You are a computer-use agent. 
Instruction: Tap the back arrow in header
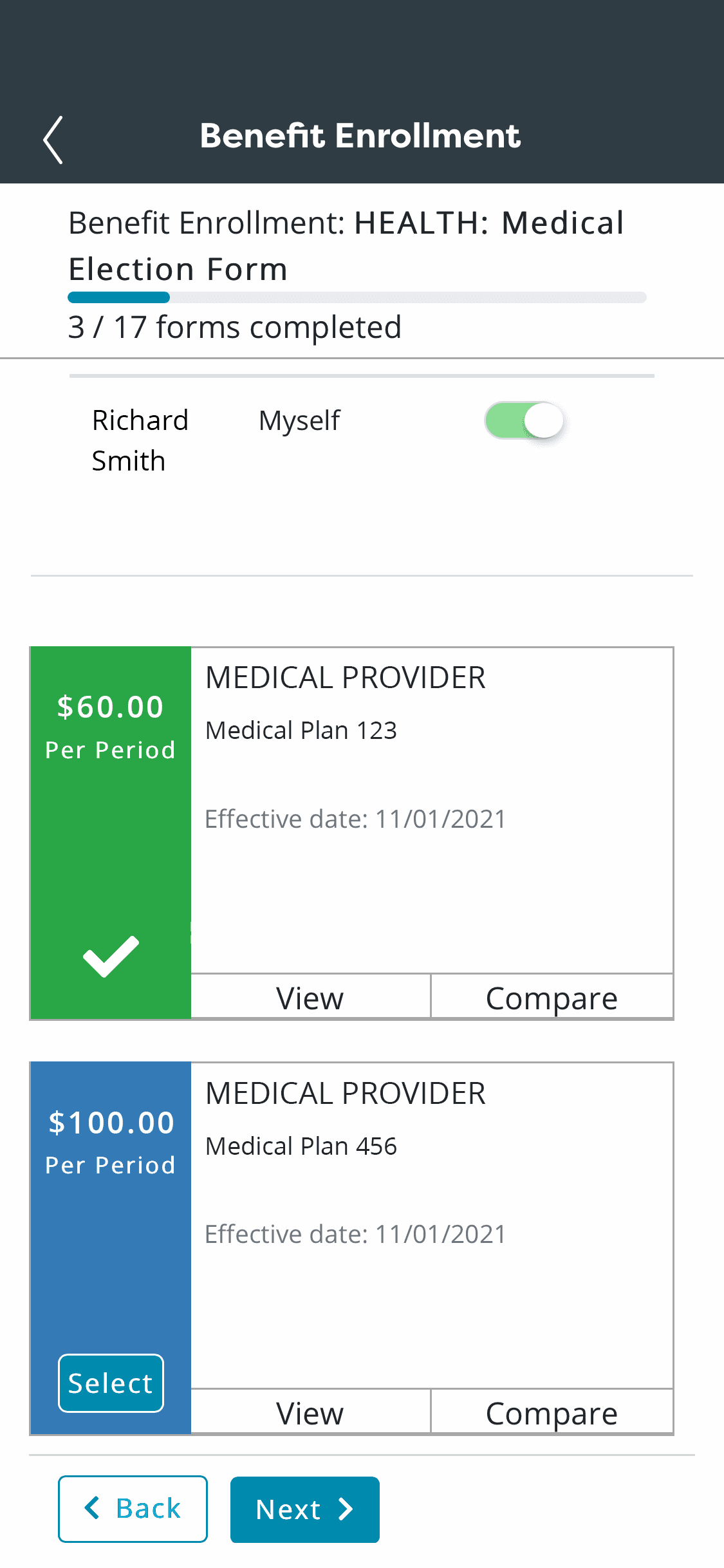pyautogui.click(x=53, y=140)
